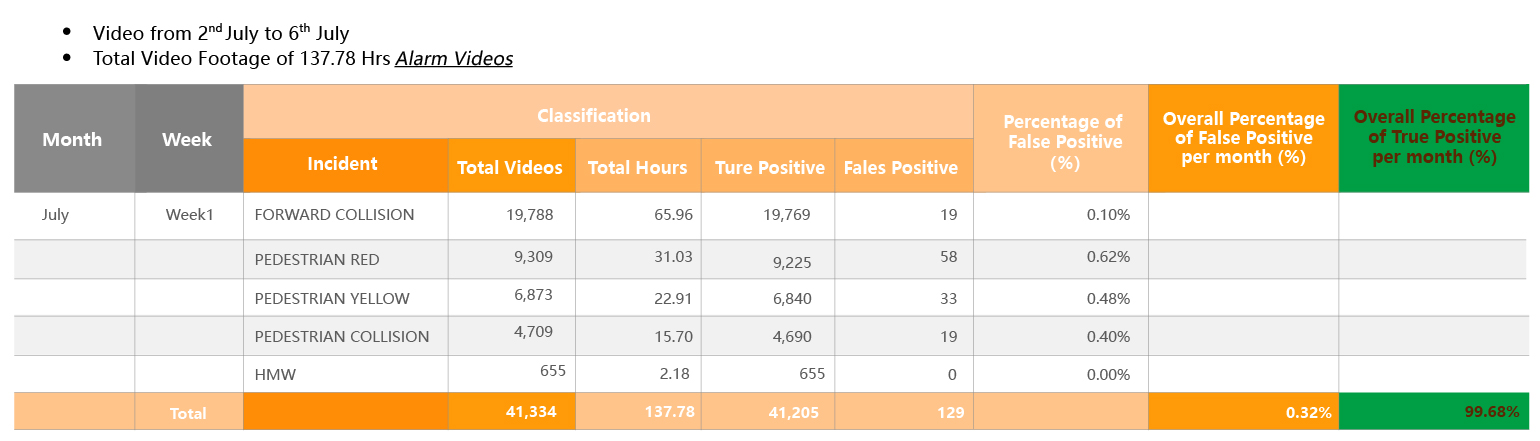Viewport: 1540px width, 441px height.
Task: Select the PEDESTRIAN YELLOW incident cell
Action: (332, 298)
